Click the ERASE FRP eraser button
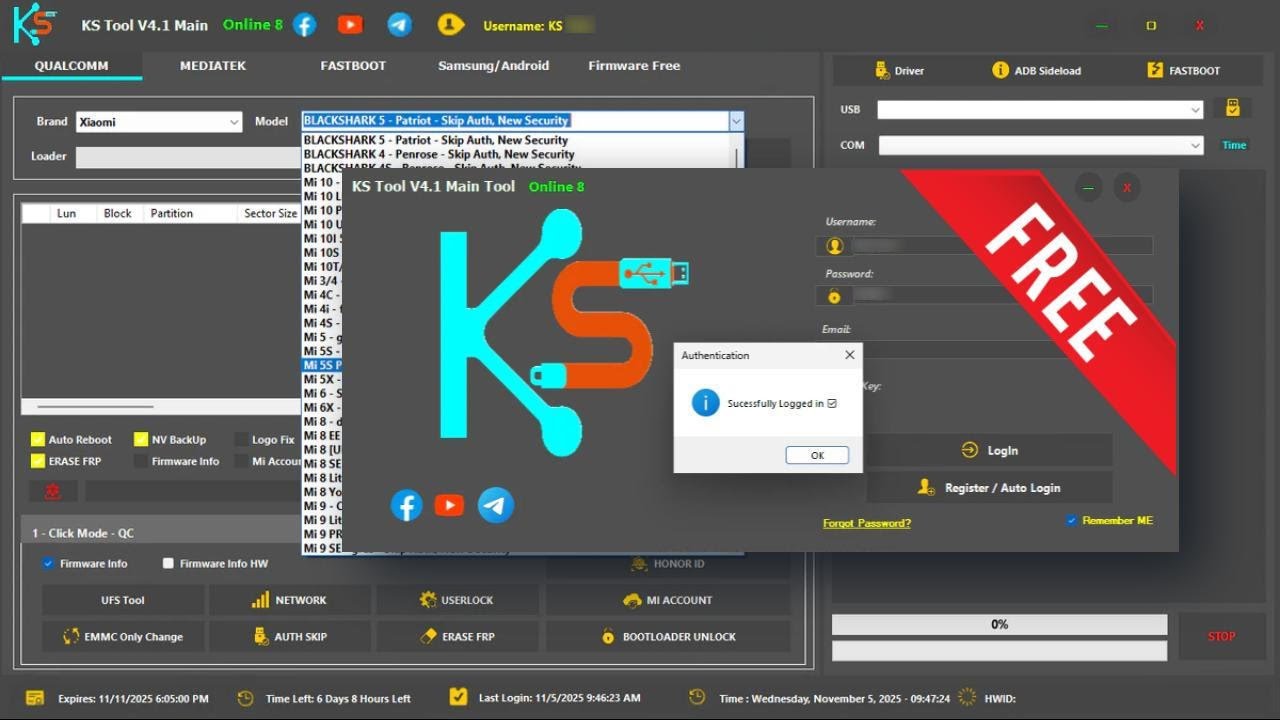 [x=457, y=636]
